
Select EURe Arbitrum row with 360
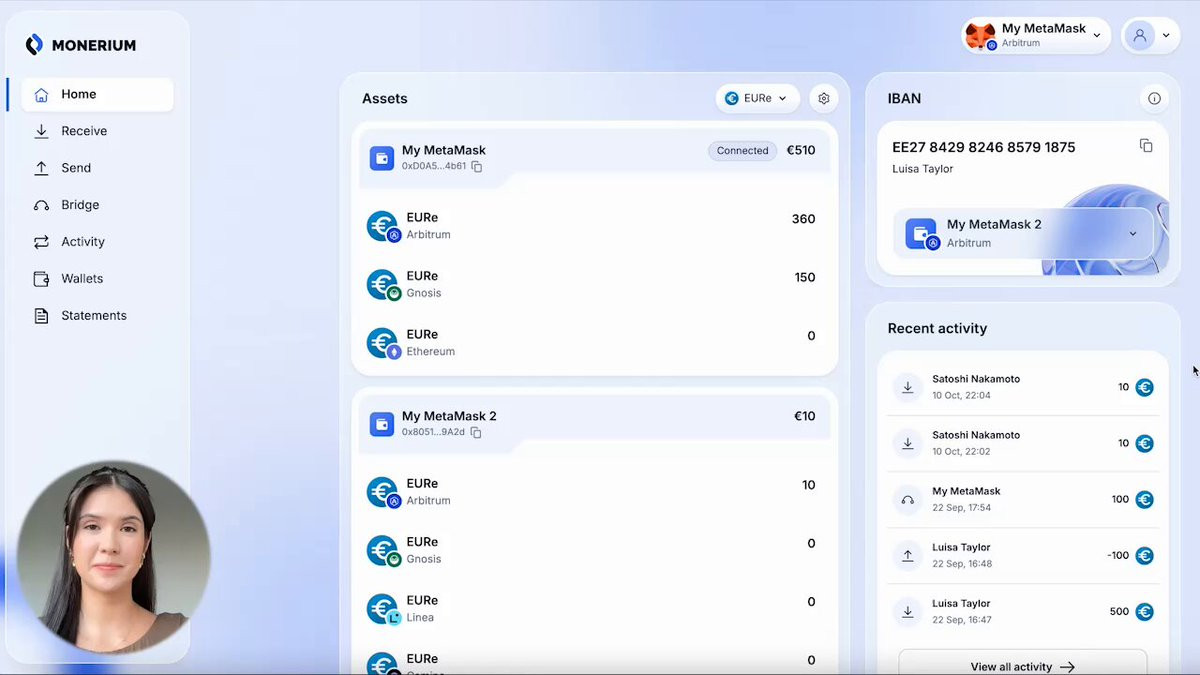tap(594, 226)
